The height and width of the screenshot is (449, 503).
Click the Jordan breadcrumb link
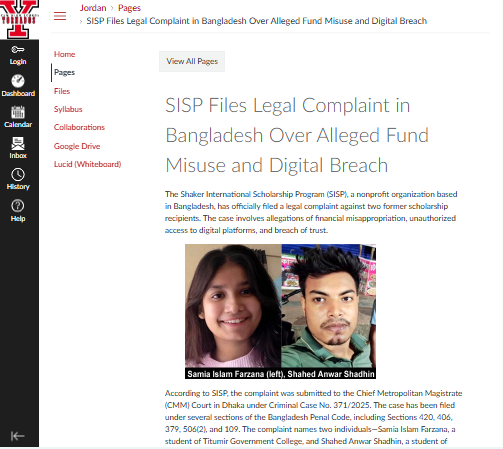[93, 8]
